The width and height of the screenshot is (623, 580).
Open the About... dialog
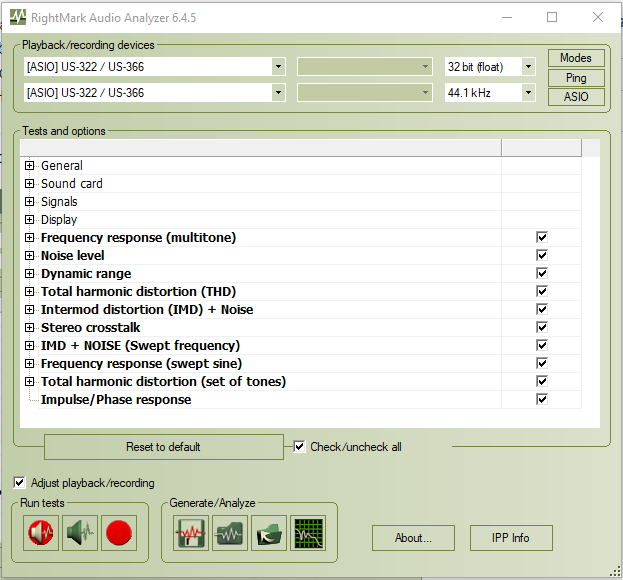pos(413,538)
